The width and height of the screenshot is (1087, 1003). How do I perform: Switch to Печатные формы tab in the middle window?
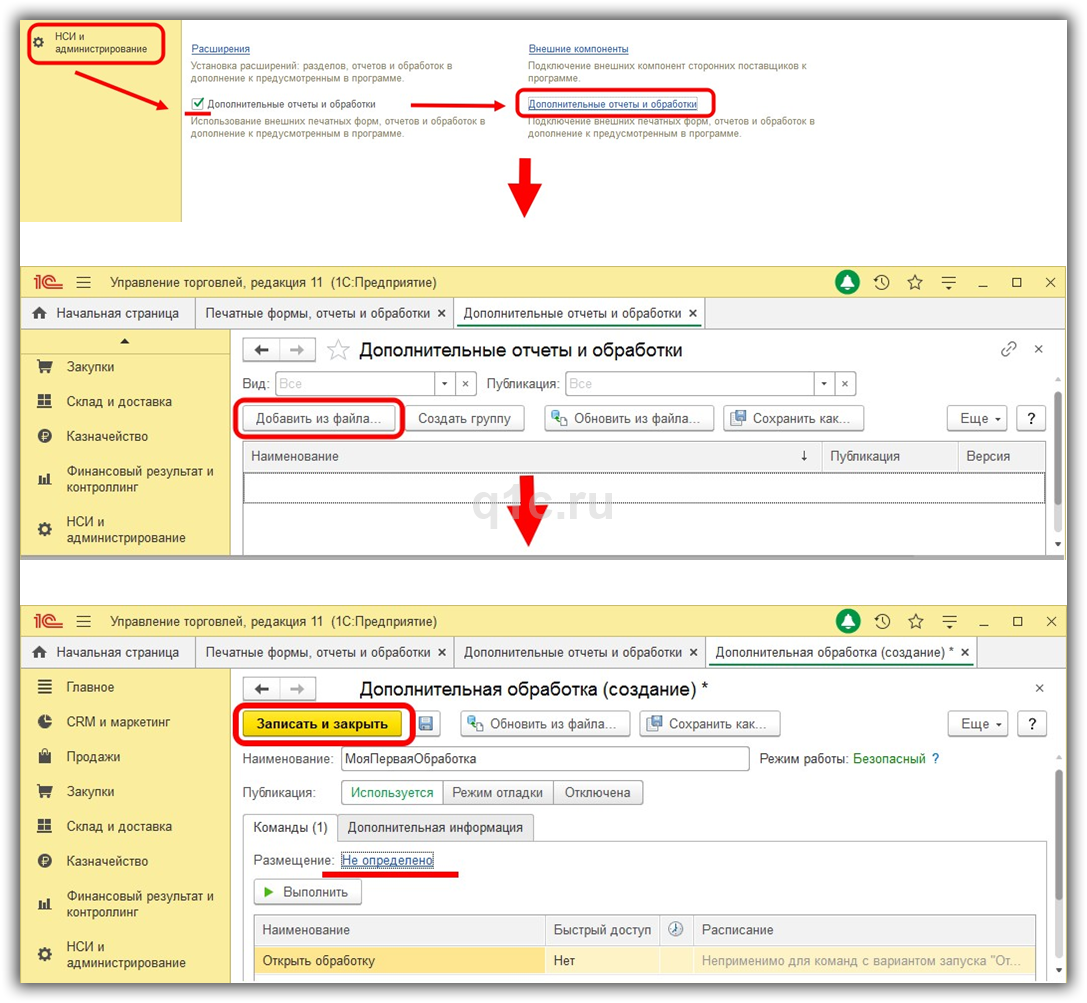click(318, 313)
